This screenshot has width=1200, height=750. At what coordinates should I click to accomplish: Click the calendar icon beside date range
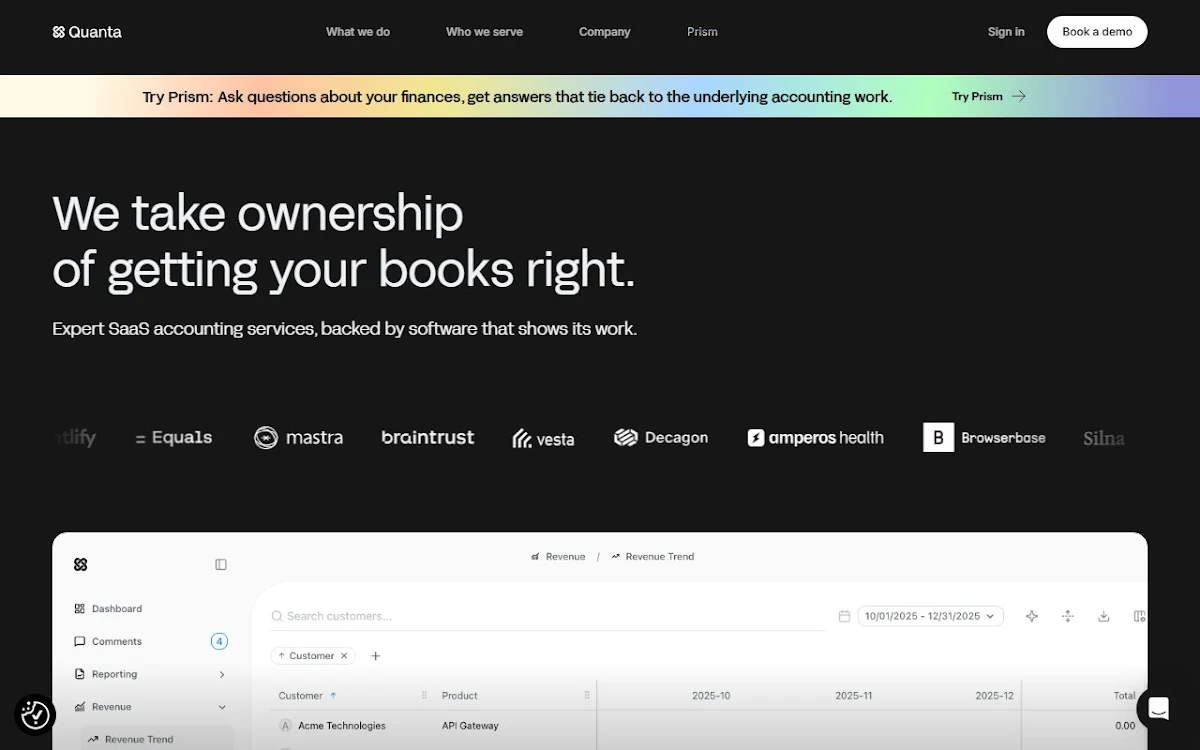(x=844, y=616)
